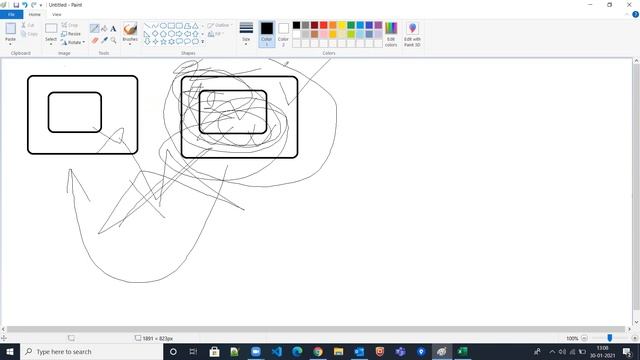Select the Pencil tool

click(94, 29)
